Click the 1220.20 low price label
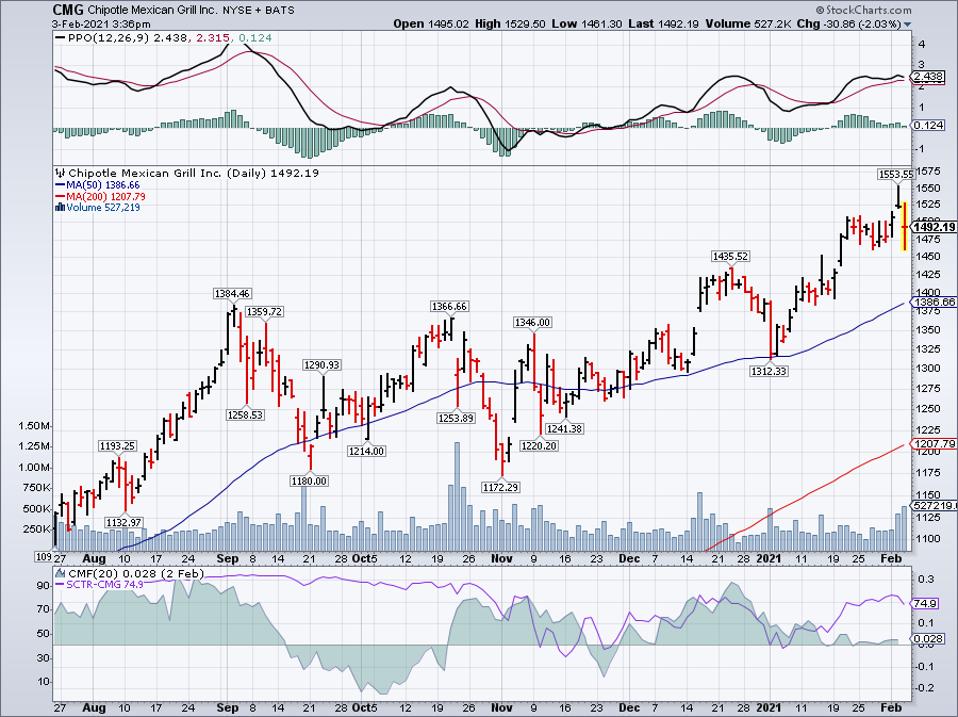This screenshot has height=717, width=958. 538,446
